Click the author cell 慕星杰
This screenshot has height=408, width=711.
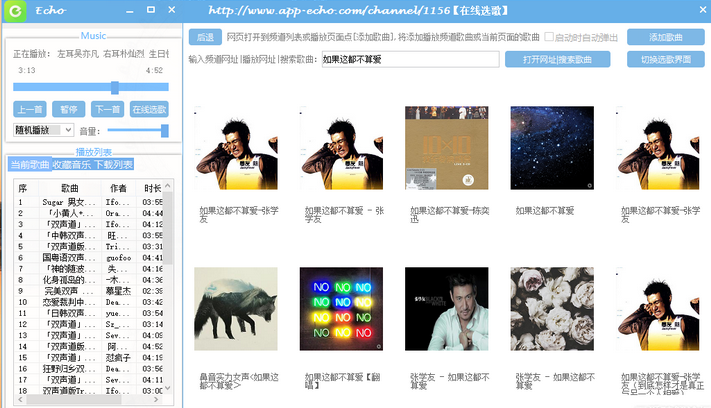point(118,291)
